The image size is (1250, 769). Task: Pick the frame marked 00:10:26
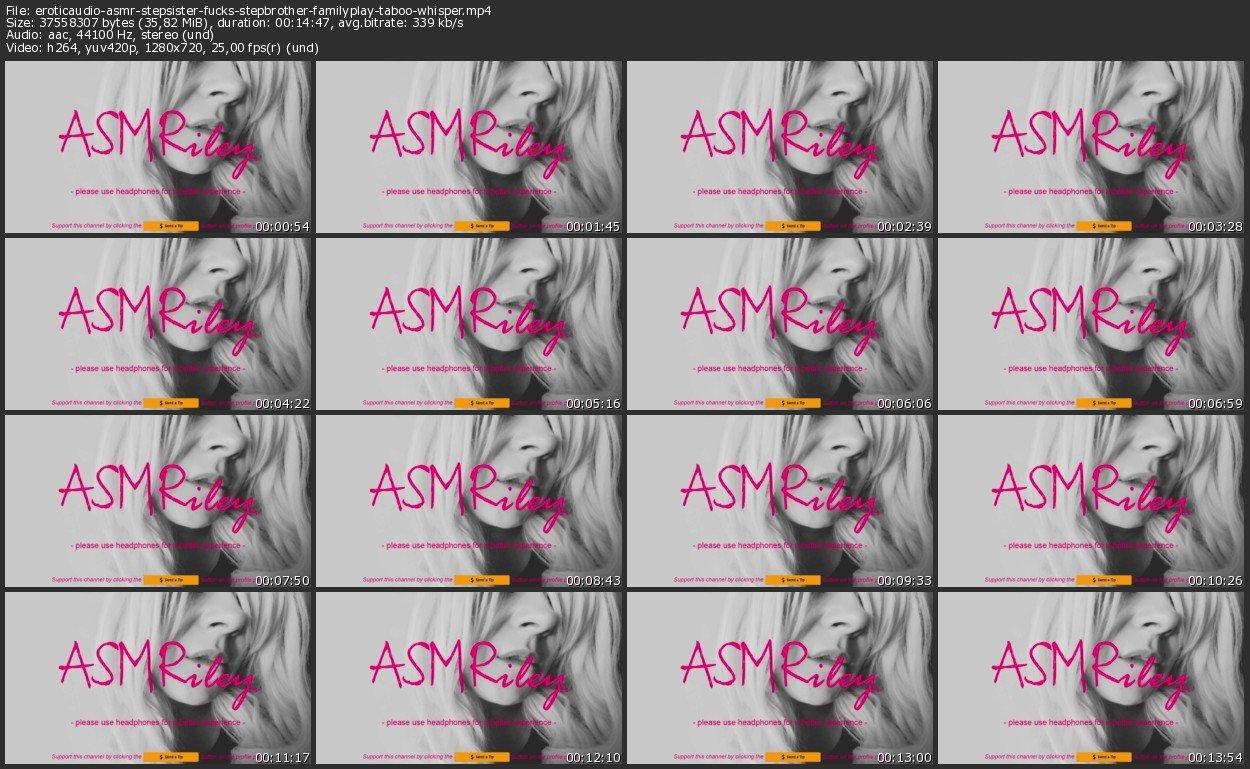1091,501
